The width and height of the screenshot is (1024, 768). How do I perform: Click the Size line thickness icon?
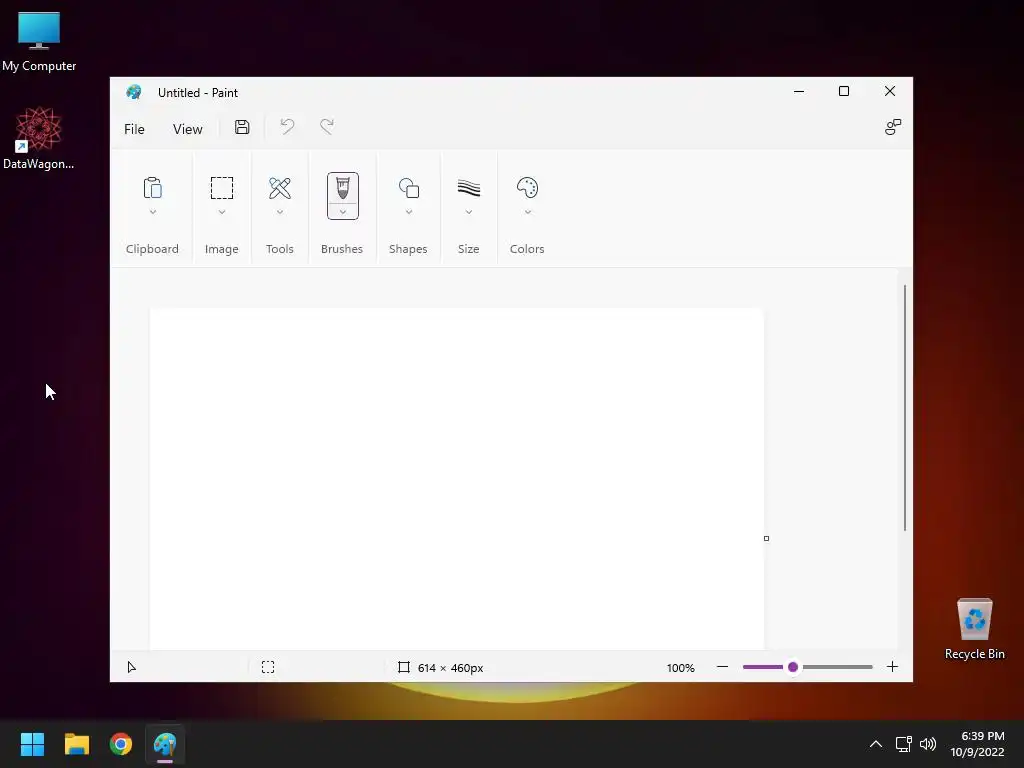[469, 188]
